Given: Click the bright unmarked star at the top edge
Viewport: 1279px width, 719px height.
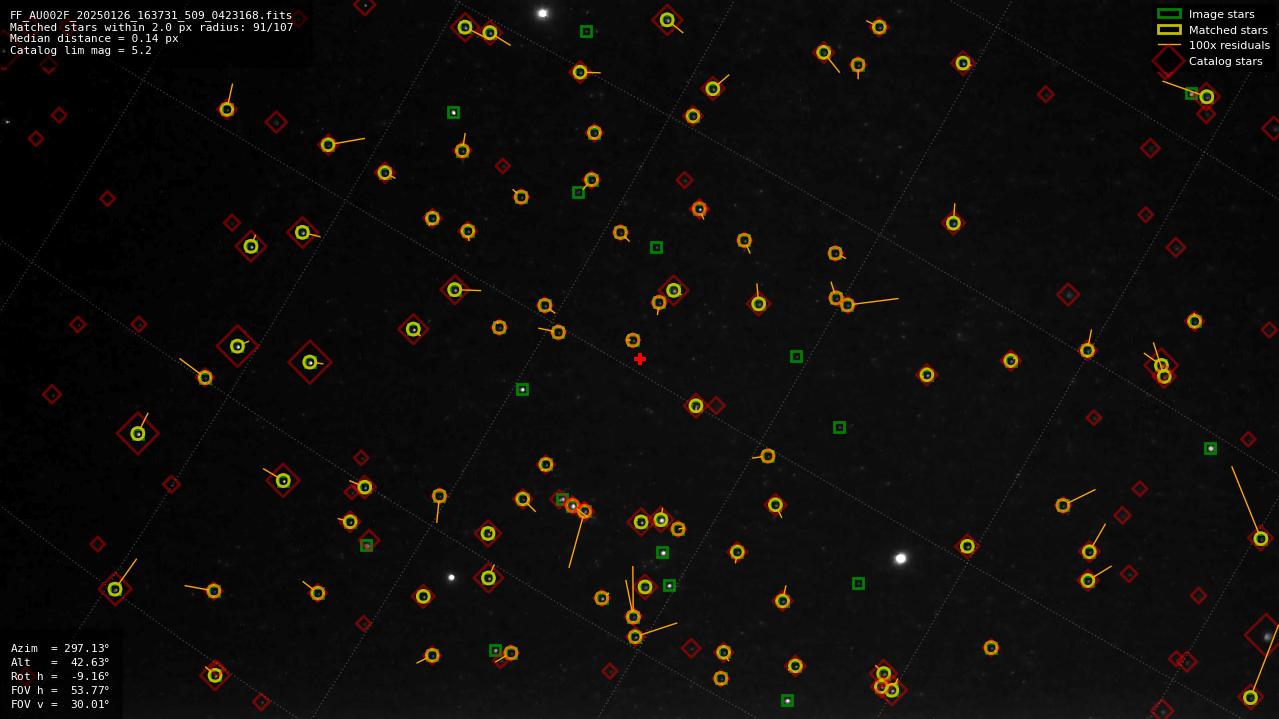Looking at the screenshot, I should [542, 13].
